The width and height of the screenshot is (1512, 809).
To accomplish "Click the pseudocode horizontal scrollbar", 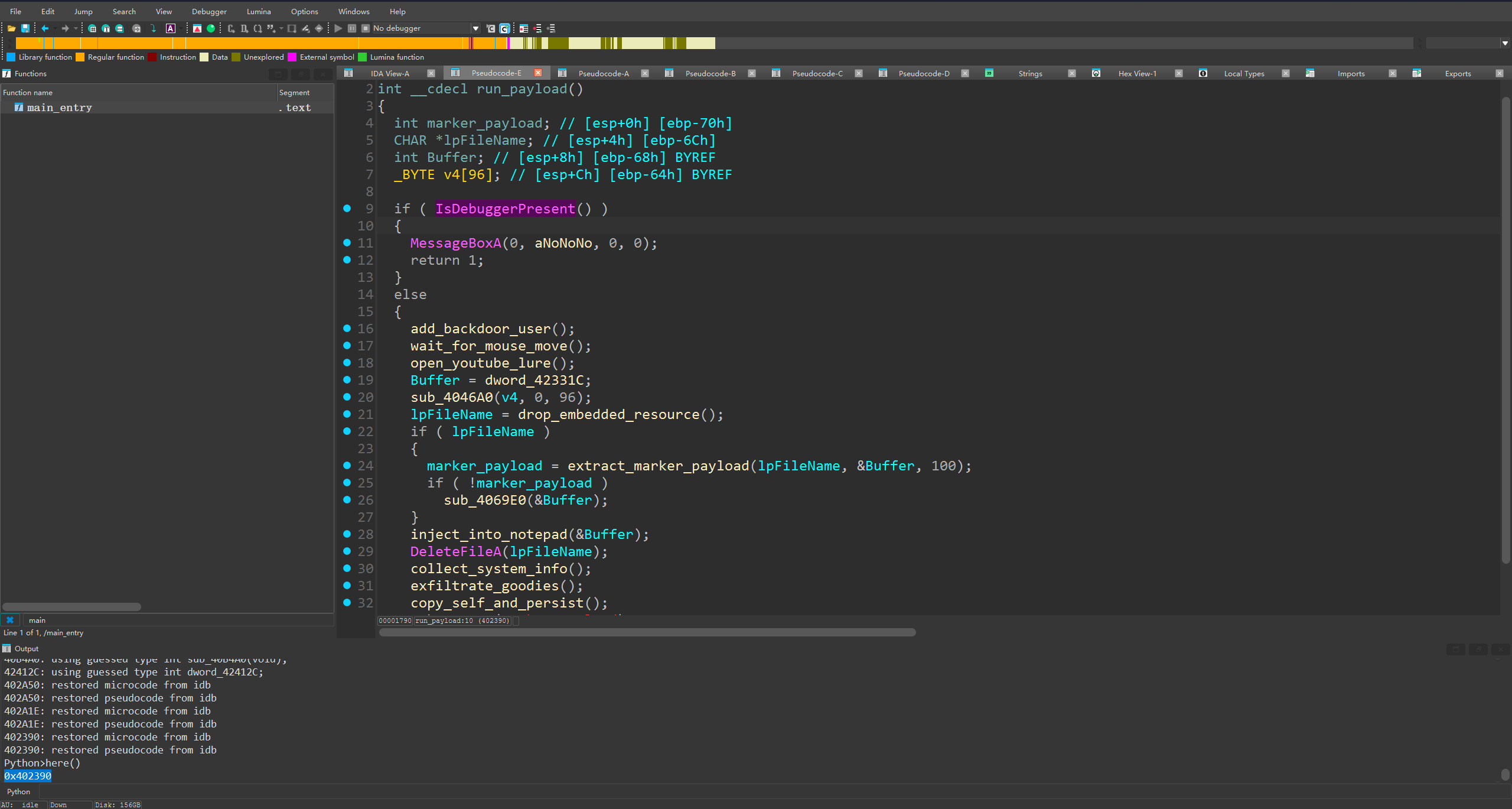I will pyautogui.click(x=647, y=632).
